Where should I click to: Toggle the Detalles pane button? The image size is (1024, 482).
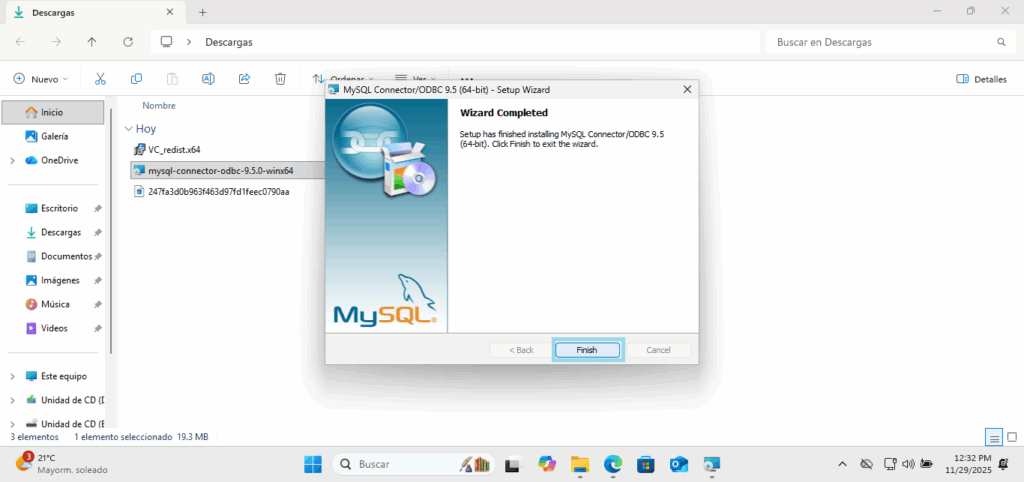coord(981,79)
